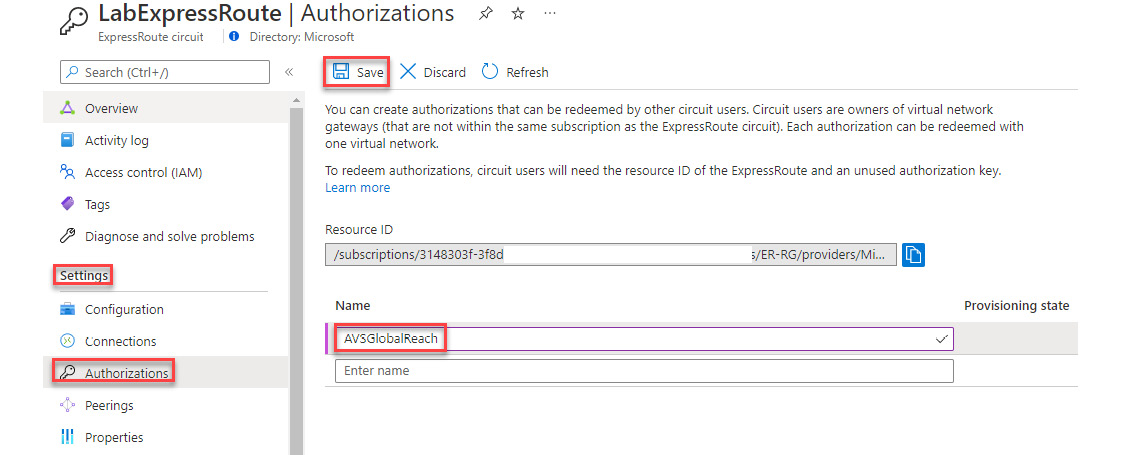Follow the Learn more link
Screen dimensions: 1122x455
(x=358, y=187)
